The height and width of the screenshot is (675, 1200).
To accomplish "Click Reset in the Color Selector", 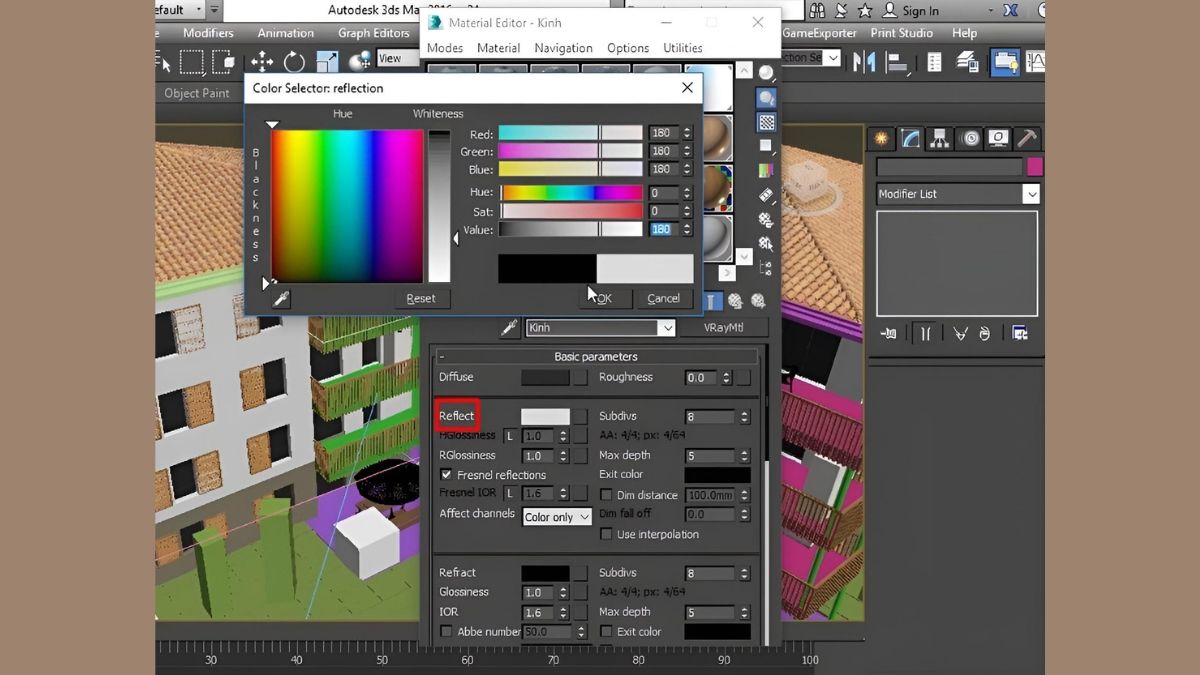I will point(421,298).
